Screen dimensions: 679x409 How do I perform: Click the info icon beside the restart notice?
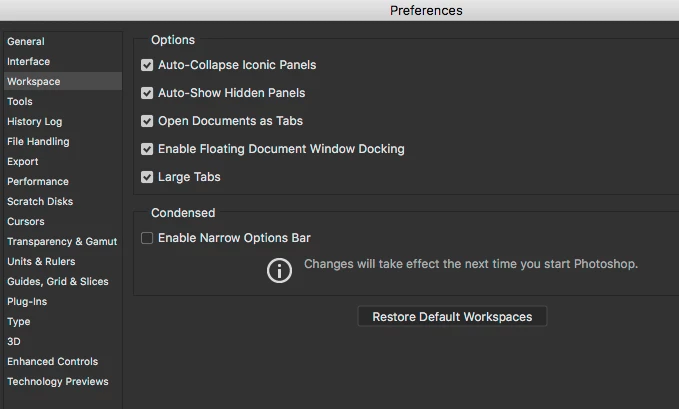click(x=280, y=270)
